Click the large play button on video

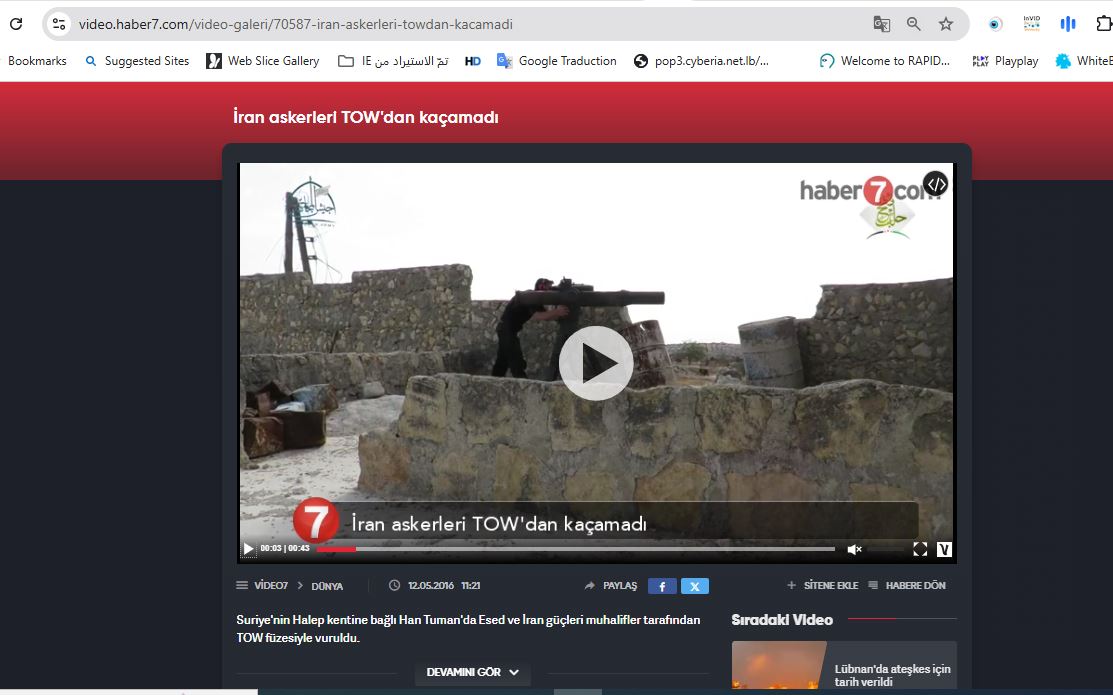point(596,363)
